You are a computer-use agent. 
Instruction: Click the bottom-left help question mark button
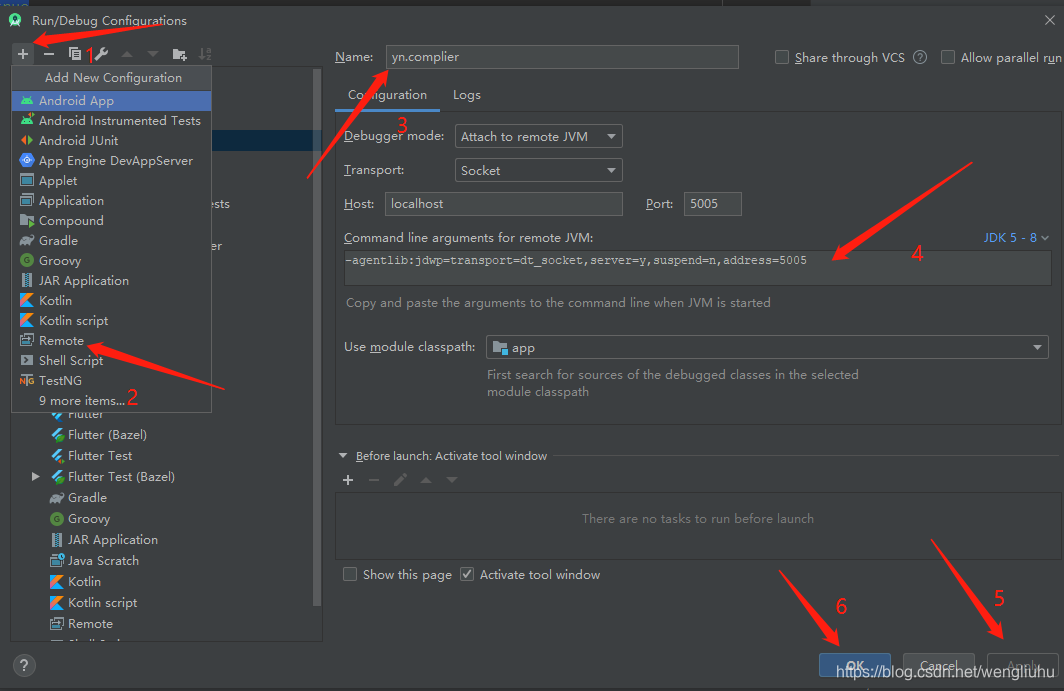(x=24, y=665)
